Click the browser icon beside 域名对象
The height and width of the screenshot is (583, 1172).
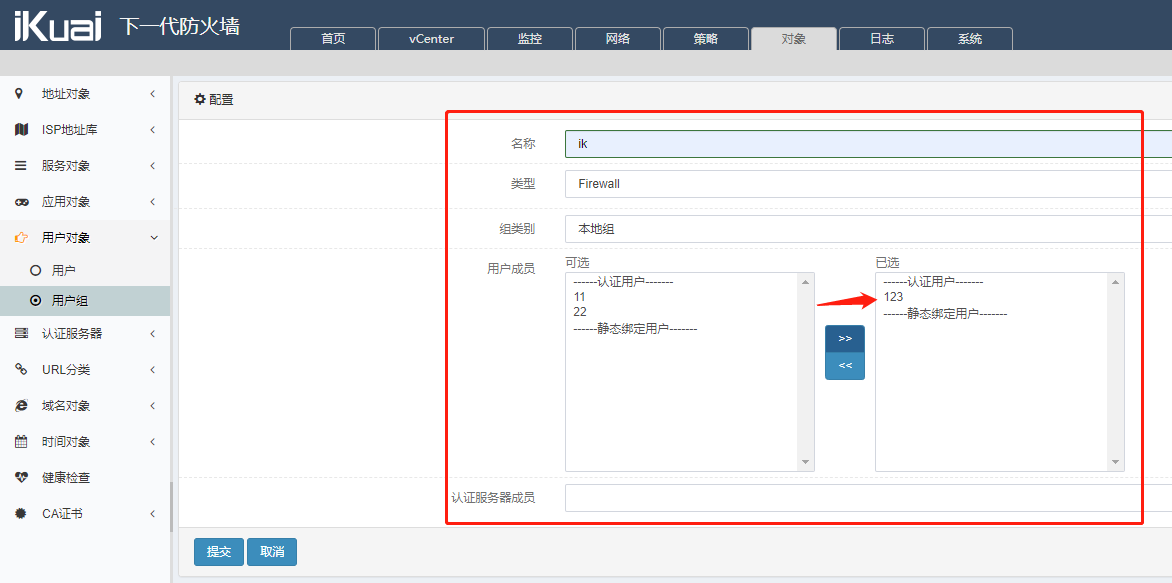pos(21,406)
